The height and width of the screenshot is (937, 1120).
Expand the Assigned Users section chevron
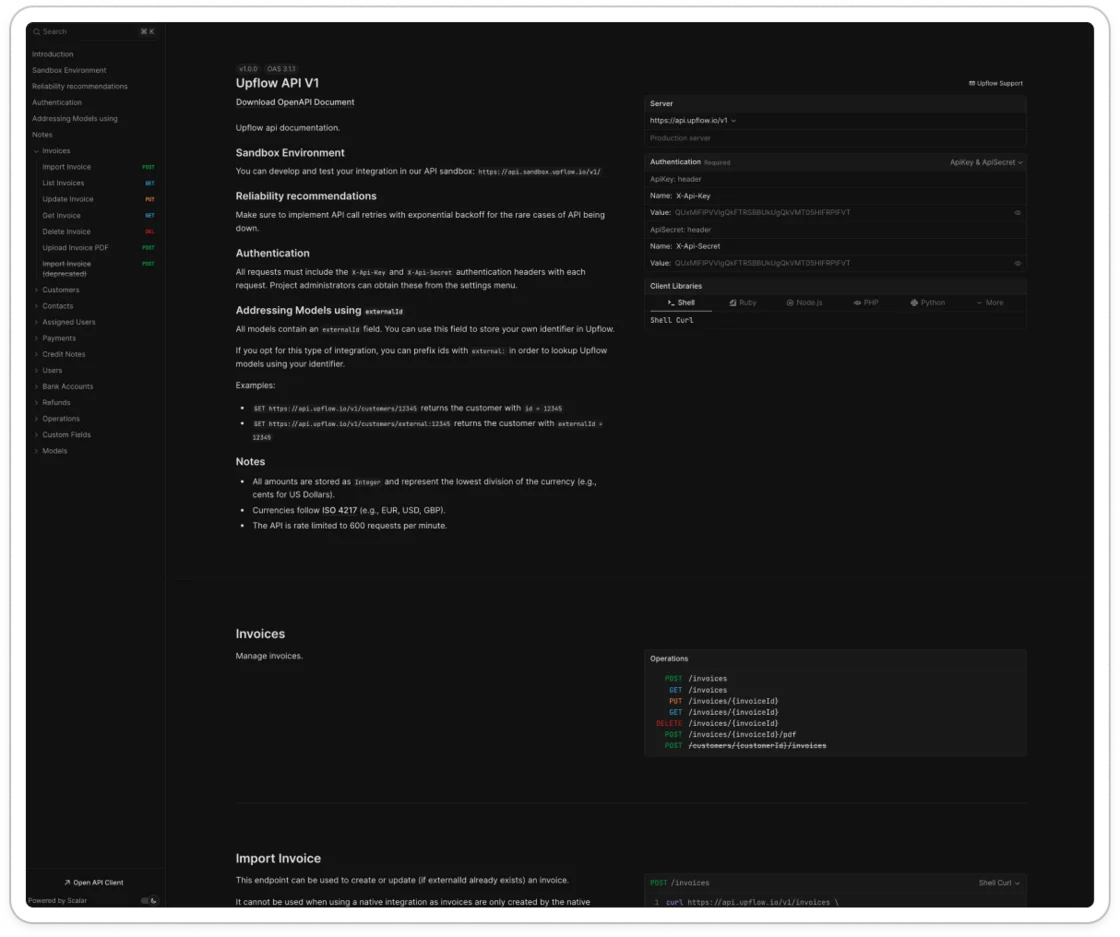click(36, 322)
